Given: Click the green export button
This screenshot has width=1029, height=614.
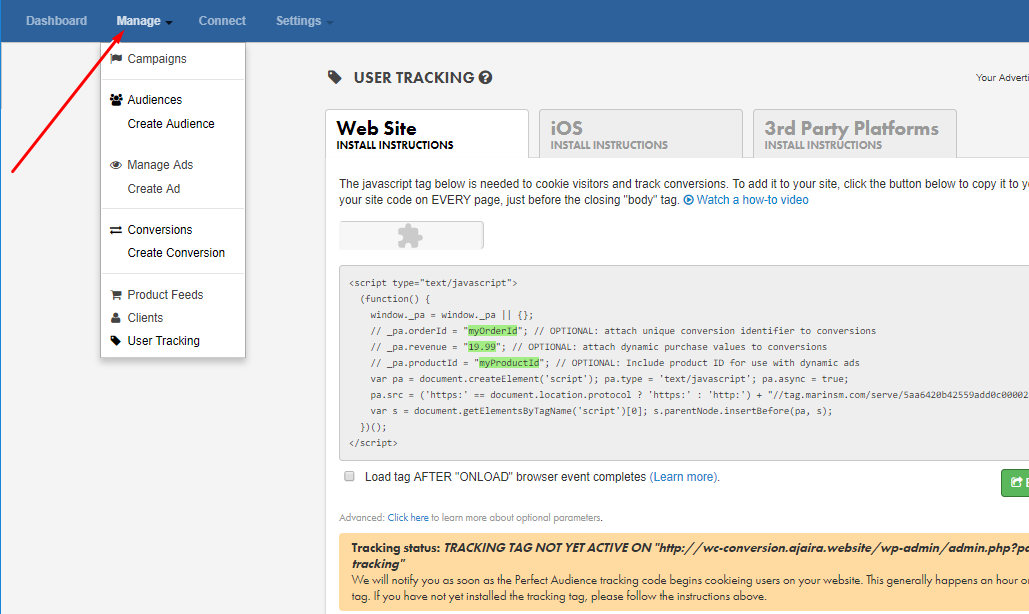Looking at the screenshot, I should (x=1015, y=483).
